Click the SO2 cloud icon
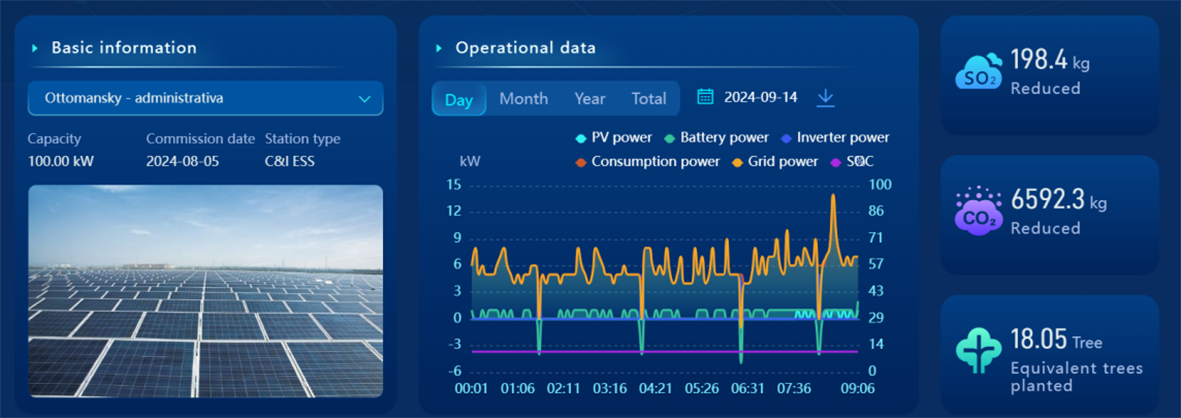1181x418 pixels. tap(978, 73)
